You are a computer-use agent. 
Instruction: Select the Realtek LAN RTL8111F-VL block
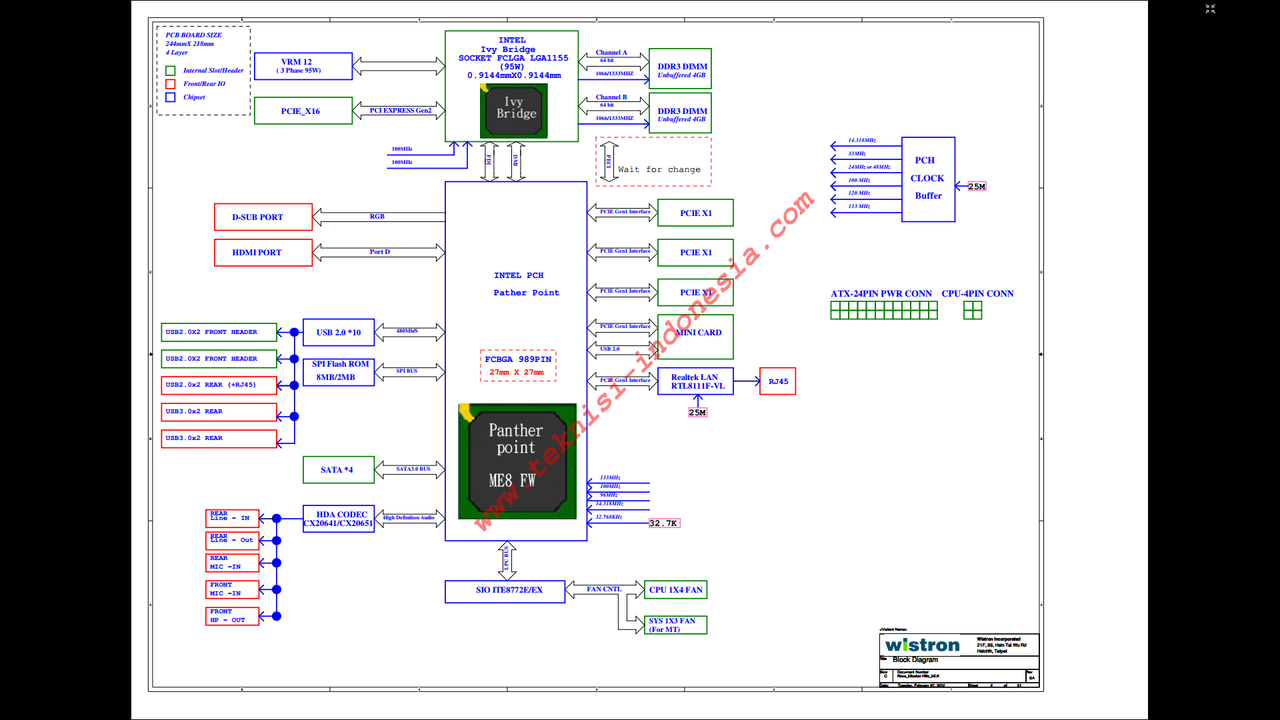(695, 381)
